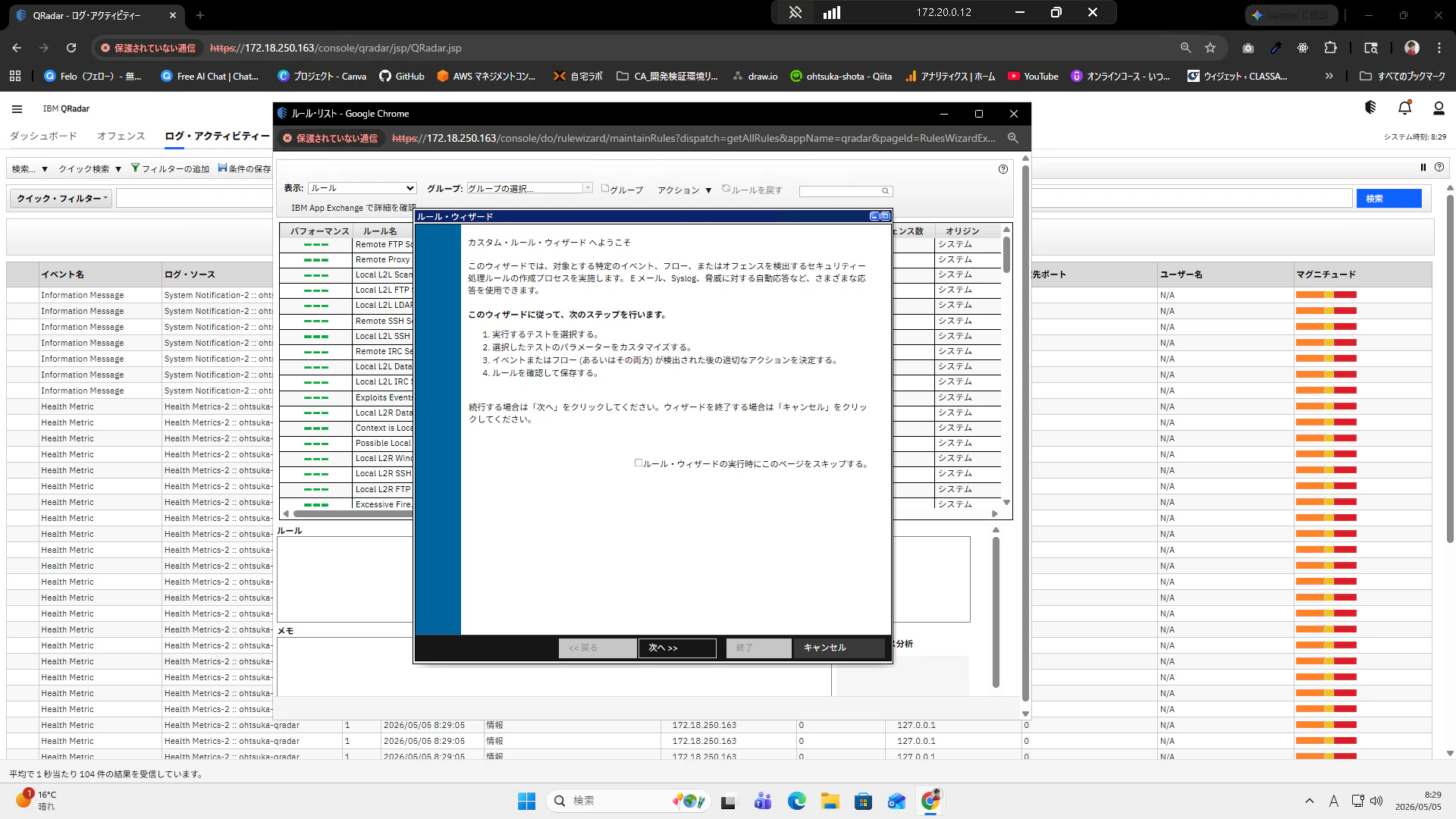The width and height of the screenshot is (1456, 819).
Task: Open Outlook from taskbar
Action: click(x=896, y=801)
